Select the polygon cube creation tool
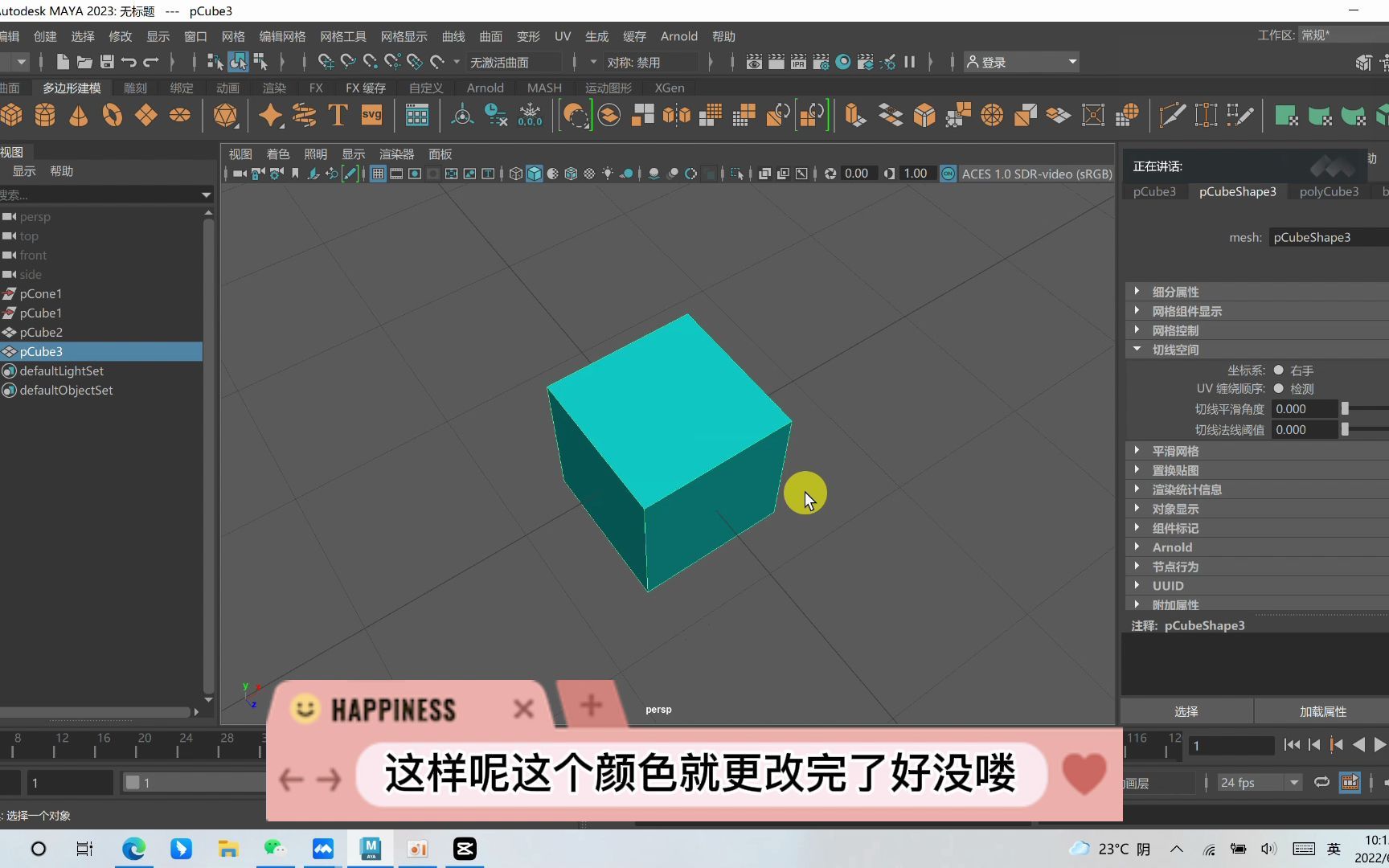 12,115
